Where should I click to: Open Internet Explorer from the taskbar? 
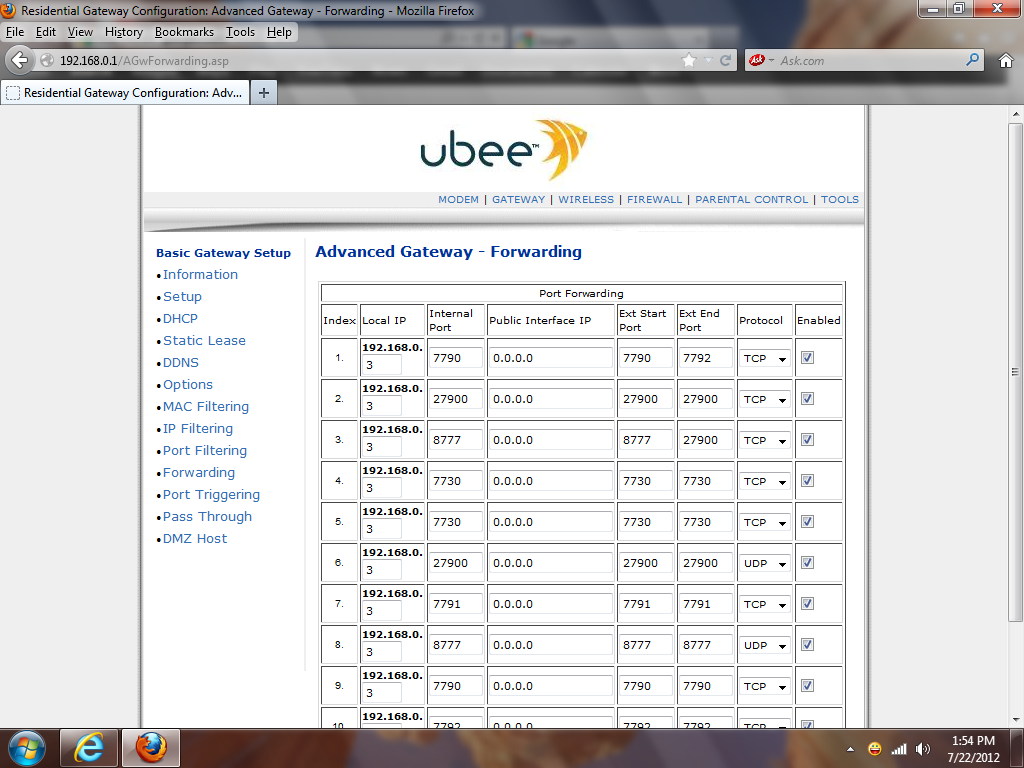tap(89, 747)
